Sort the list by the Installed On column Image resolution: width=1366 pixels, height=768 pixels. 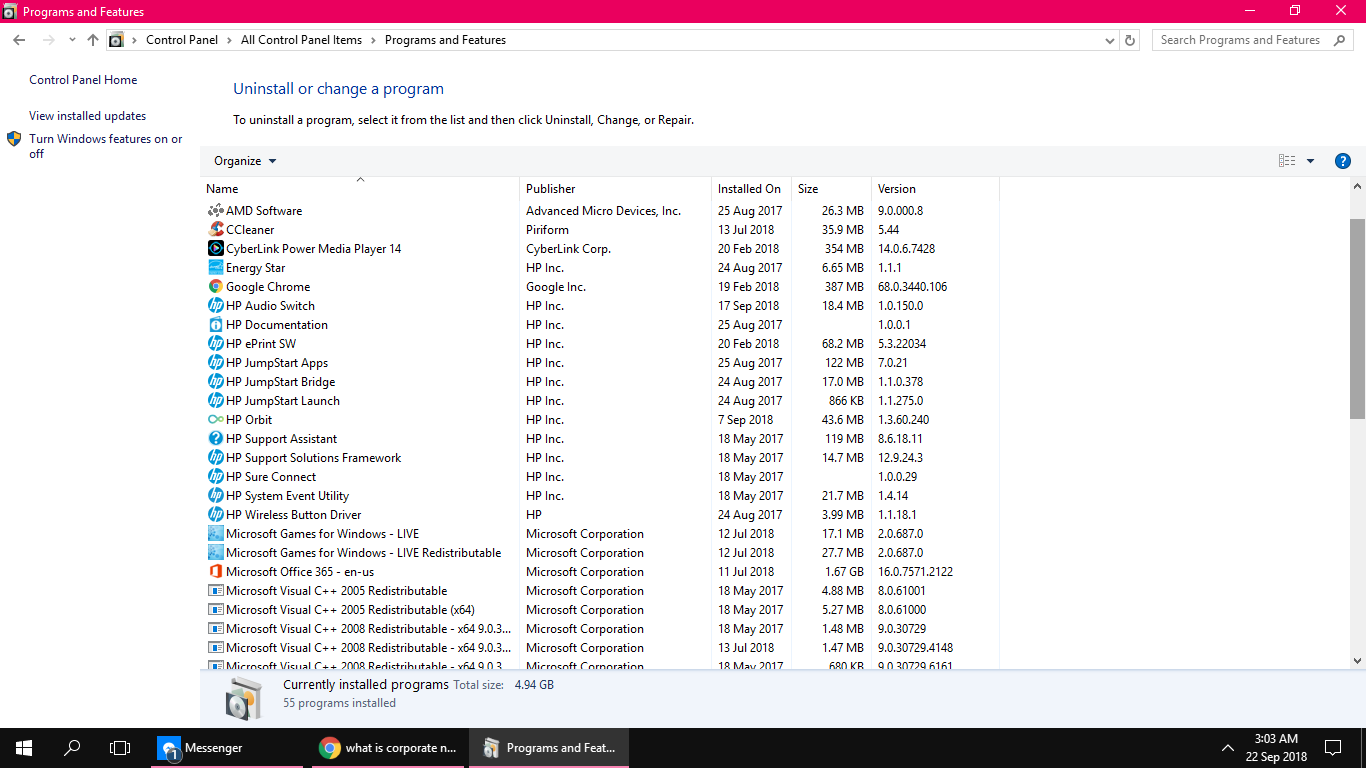tap(751, 189)
